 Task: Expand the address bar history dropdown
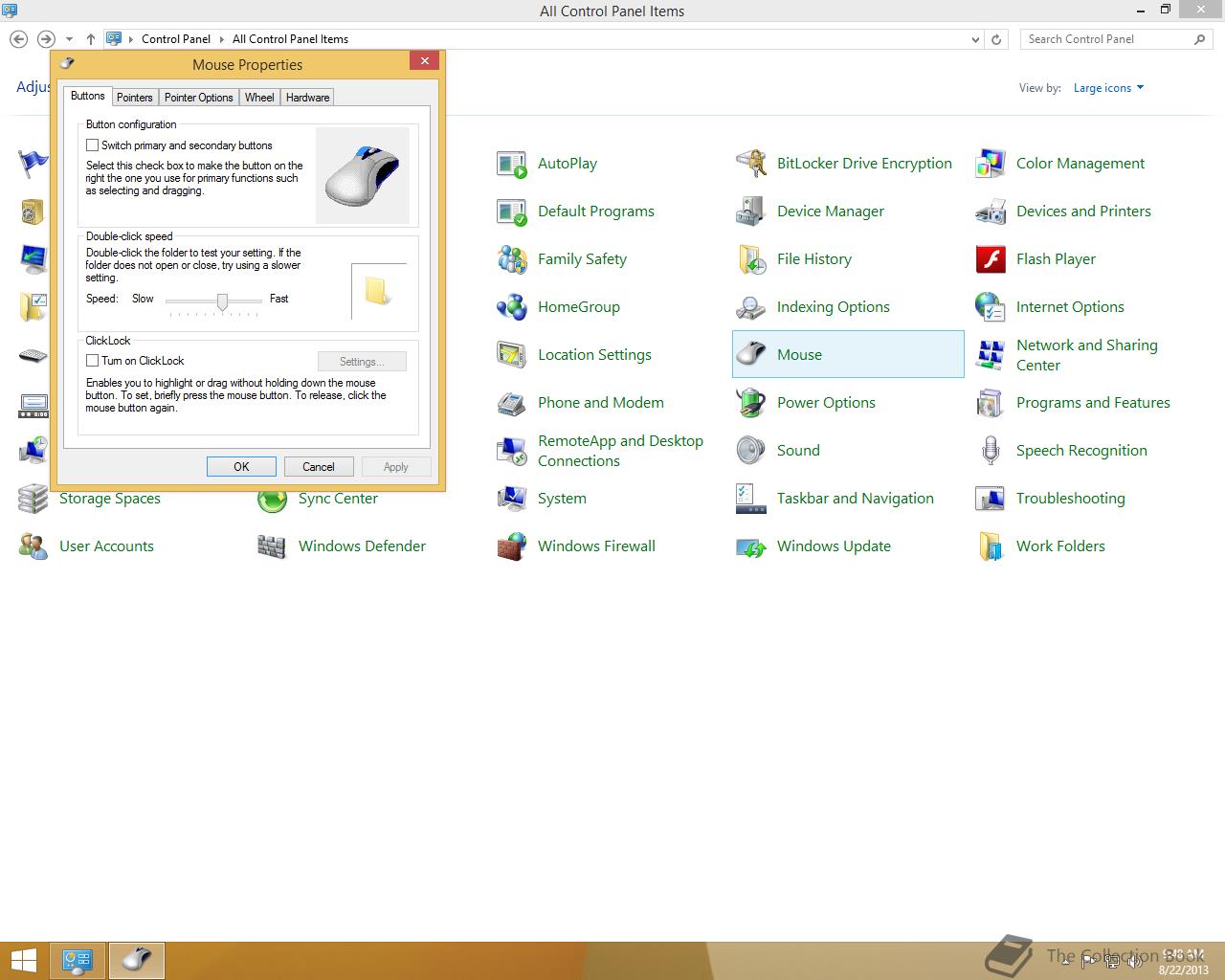[x=975, y=39]
